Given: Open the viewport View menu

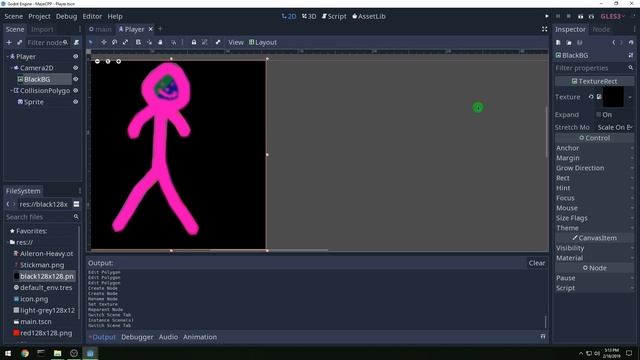Looking at the screenshot, I should point(236,42).
